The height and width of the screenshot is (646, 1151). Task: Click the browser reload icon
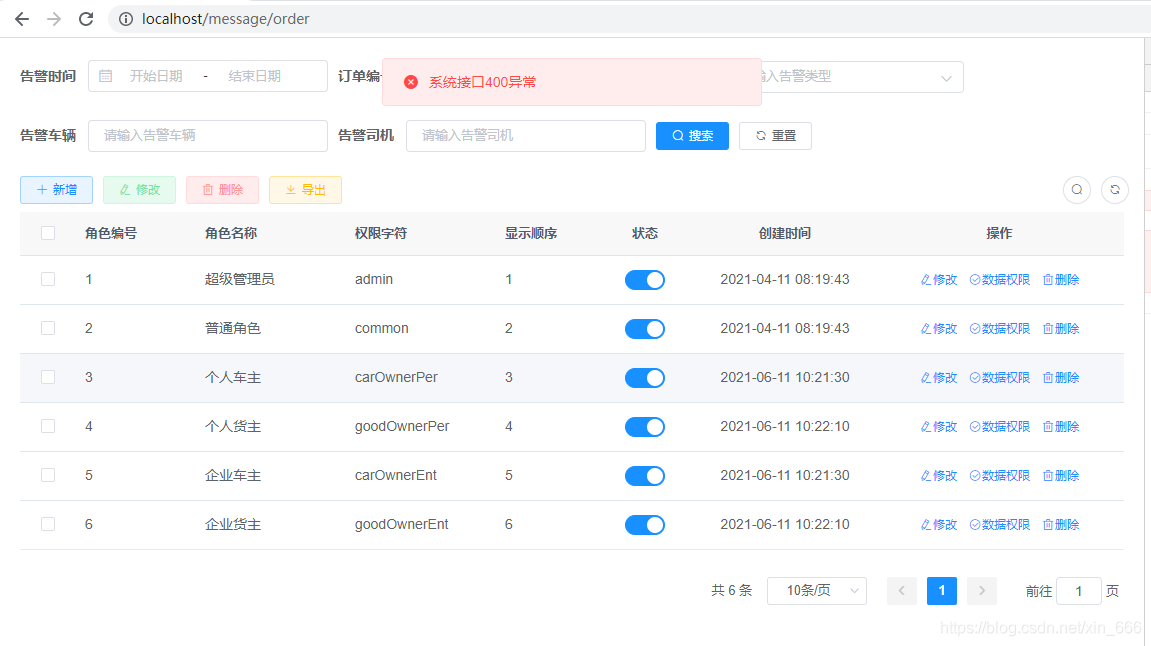coord(86,18)
